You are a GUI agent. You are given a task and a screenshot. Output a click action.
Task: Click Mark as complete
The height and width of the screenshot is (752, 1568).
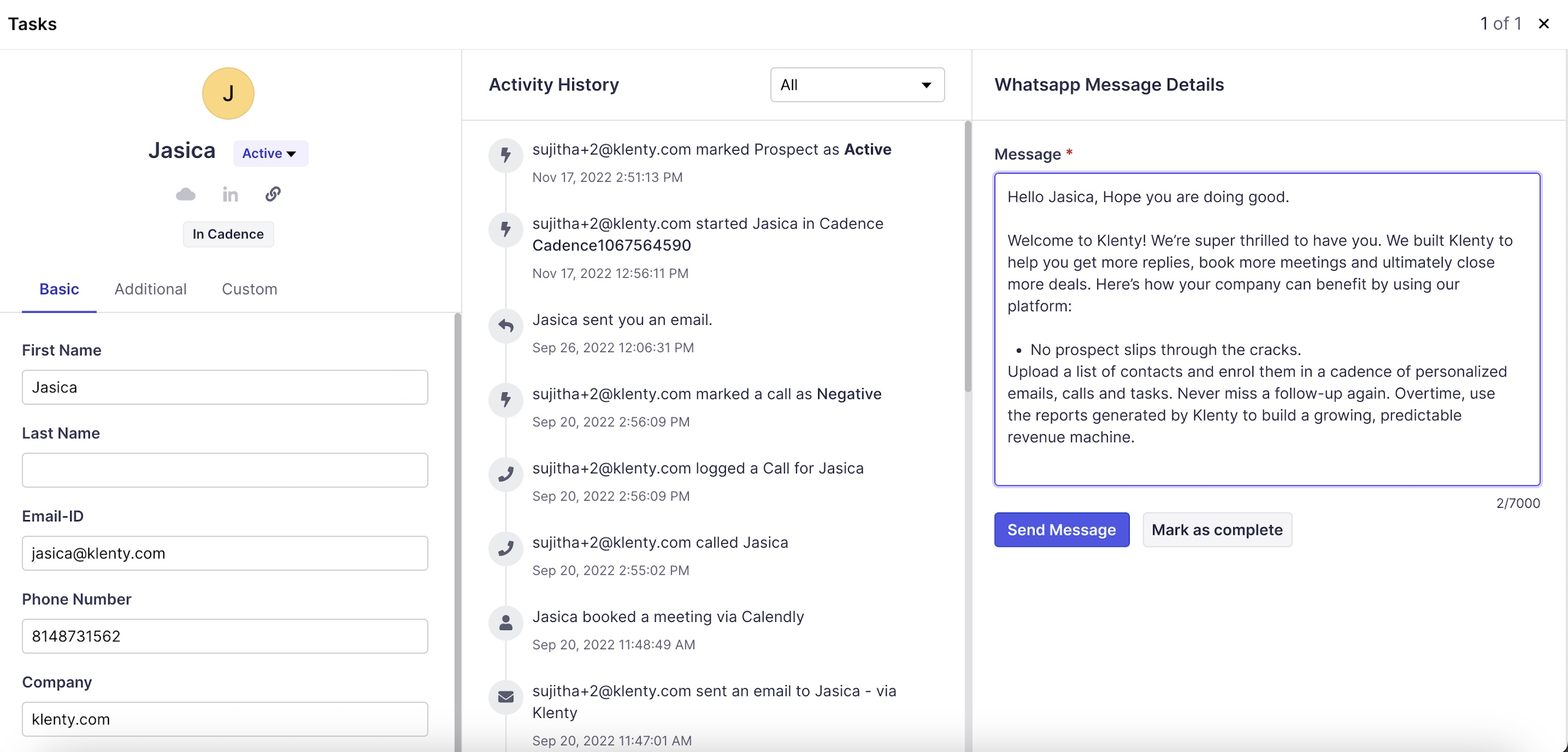(1217, 530)
